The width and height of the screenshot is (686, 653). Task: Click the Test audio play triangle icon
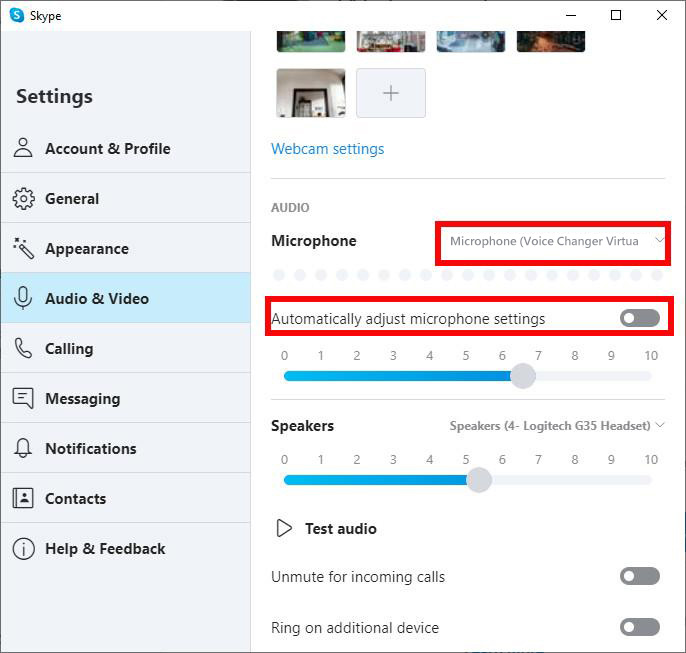click(x=284, y=528)
